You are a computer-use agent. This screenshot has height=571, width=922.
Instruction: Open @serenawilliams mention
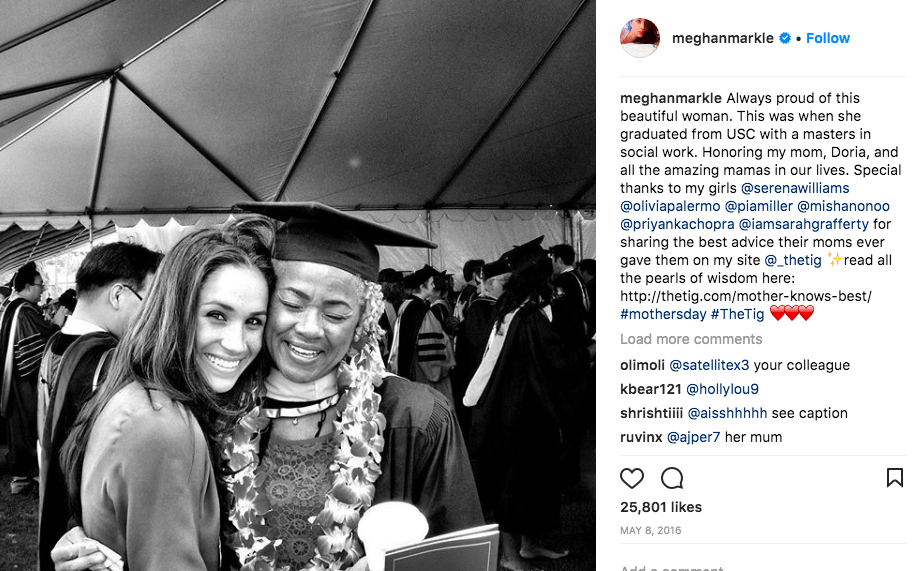tap(795, 188)
